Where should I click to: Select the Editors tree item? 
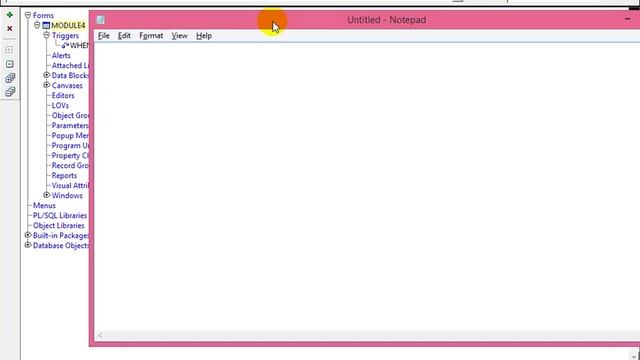63,96
